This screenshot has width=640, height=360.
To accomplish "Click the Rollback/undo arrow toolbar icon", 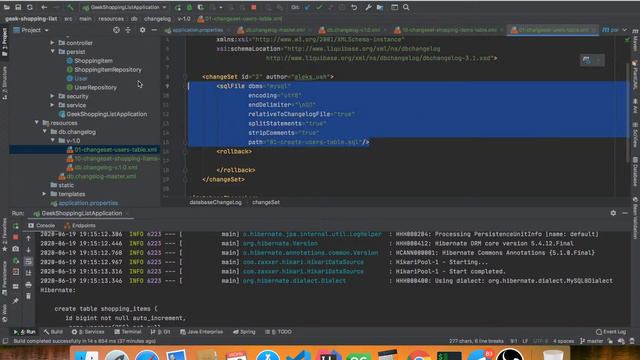I will click(354, 7).
